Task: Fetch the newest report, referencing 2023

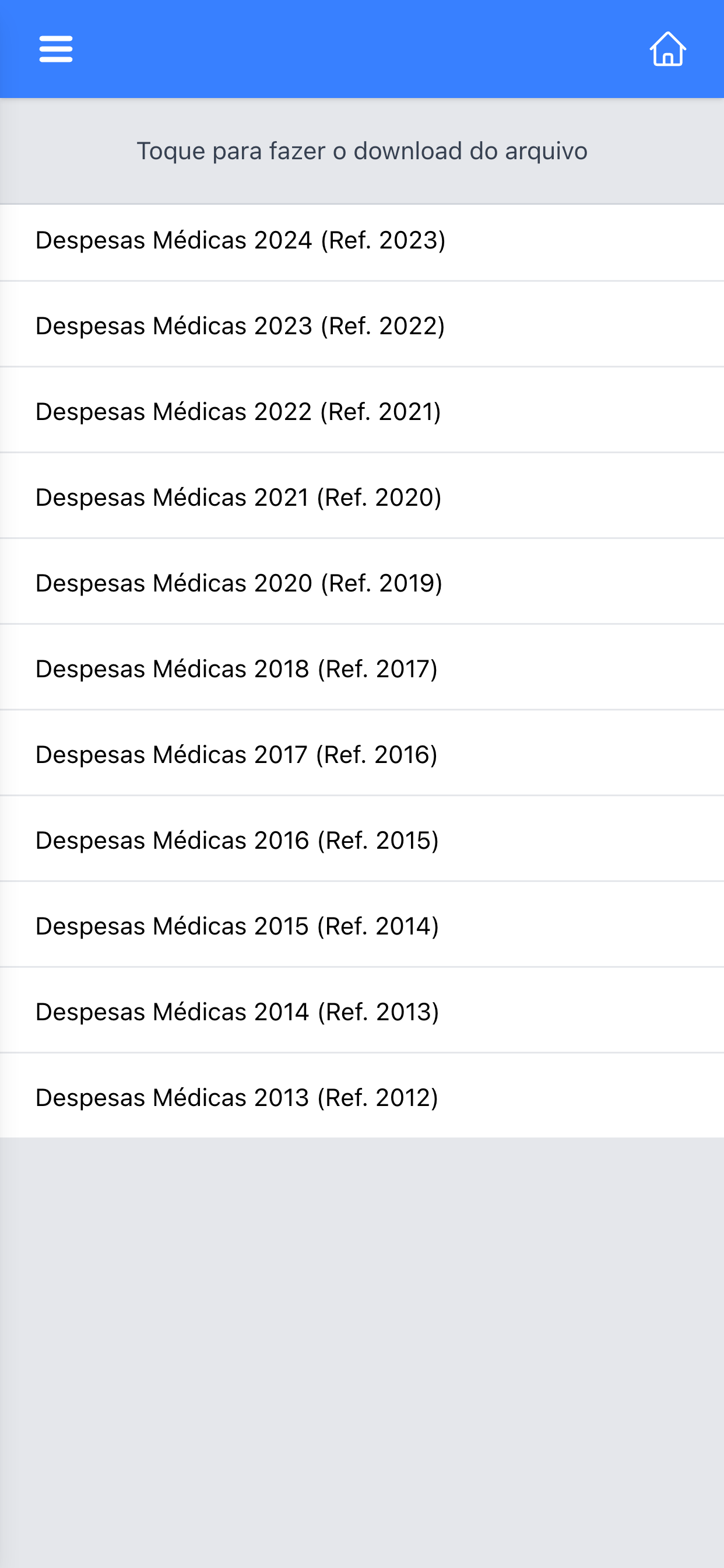Action: 362,242
